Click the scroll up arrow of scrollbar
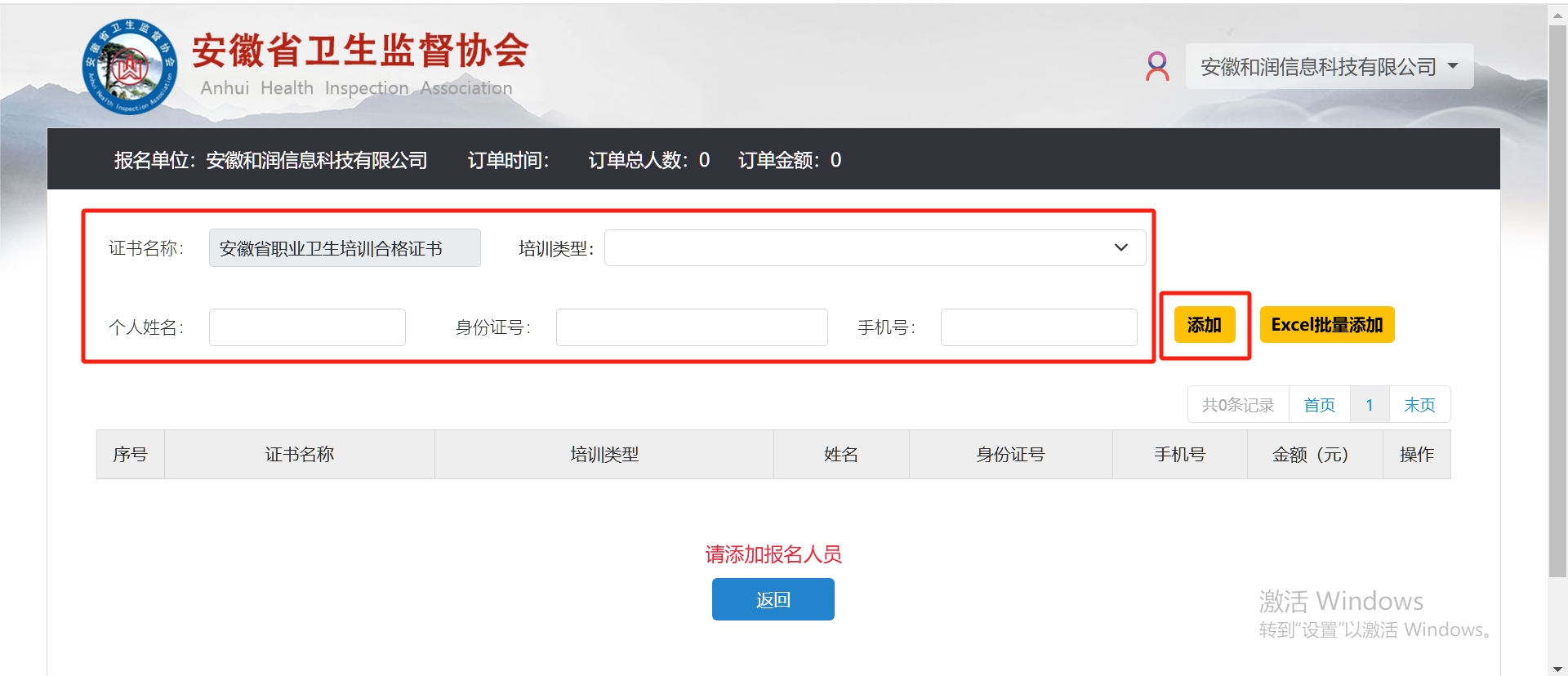This screenshot has height=676, width=1568. 1557,15
